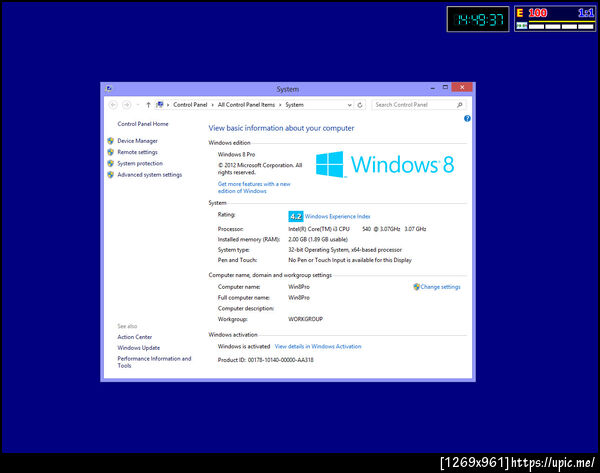Click System protection shield icon
This screenshot has width=600, height=473.
tap(111, 163)
